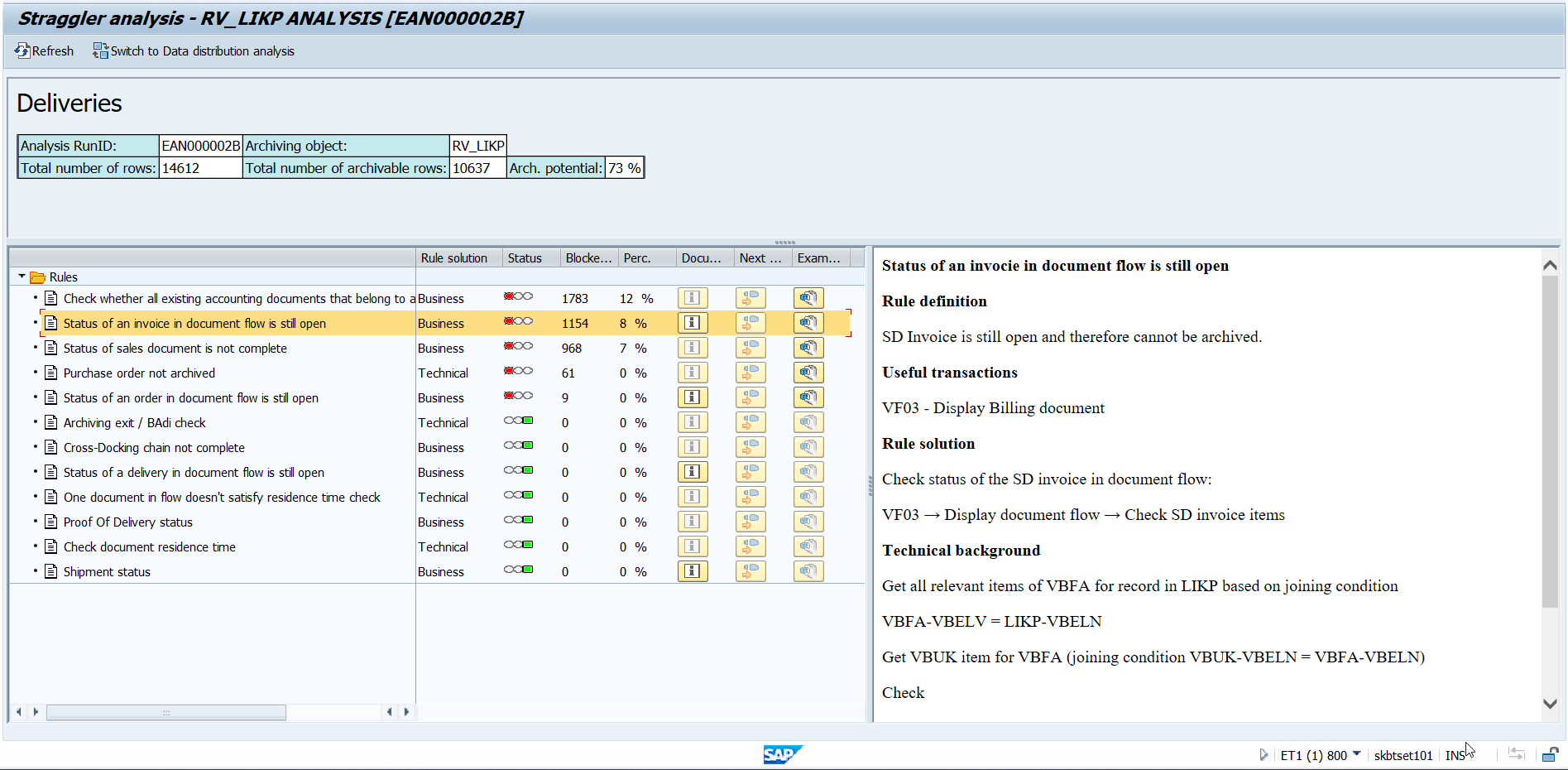Click the Arch. potential 73 % value
Image resolution: width=1568 pixels, height=770 pixels.
click(x=625, y=168)
